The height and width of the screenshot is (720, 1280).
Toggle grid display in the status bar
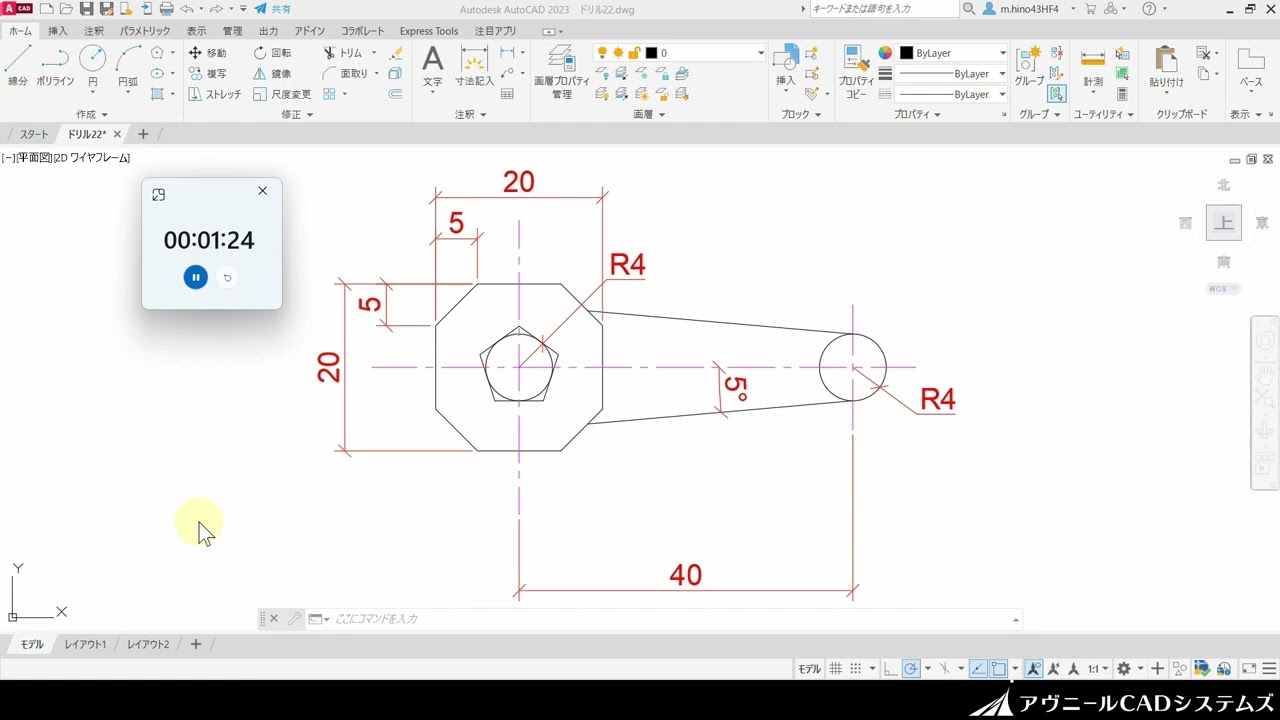pos(835,667)
